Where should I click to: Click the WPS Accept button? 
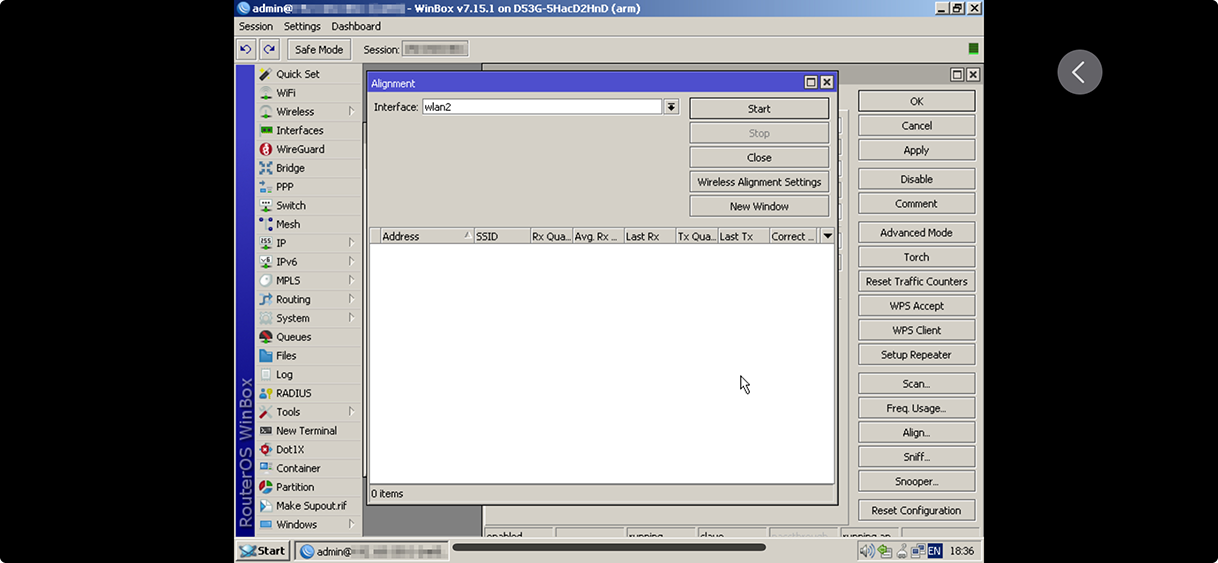(916, 306)
